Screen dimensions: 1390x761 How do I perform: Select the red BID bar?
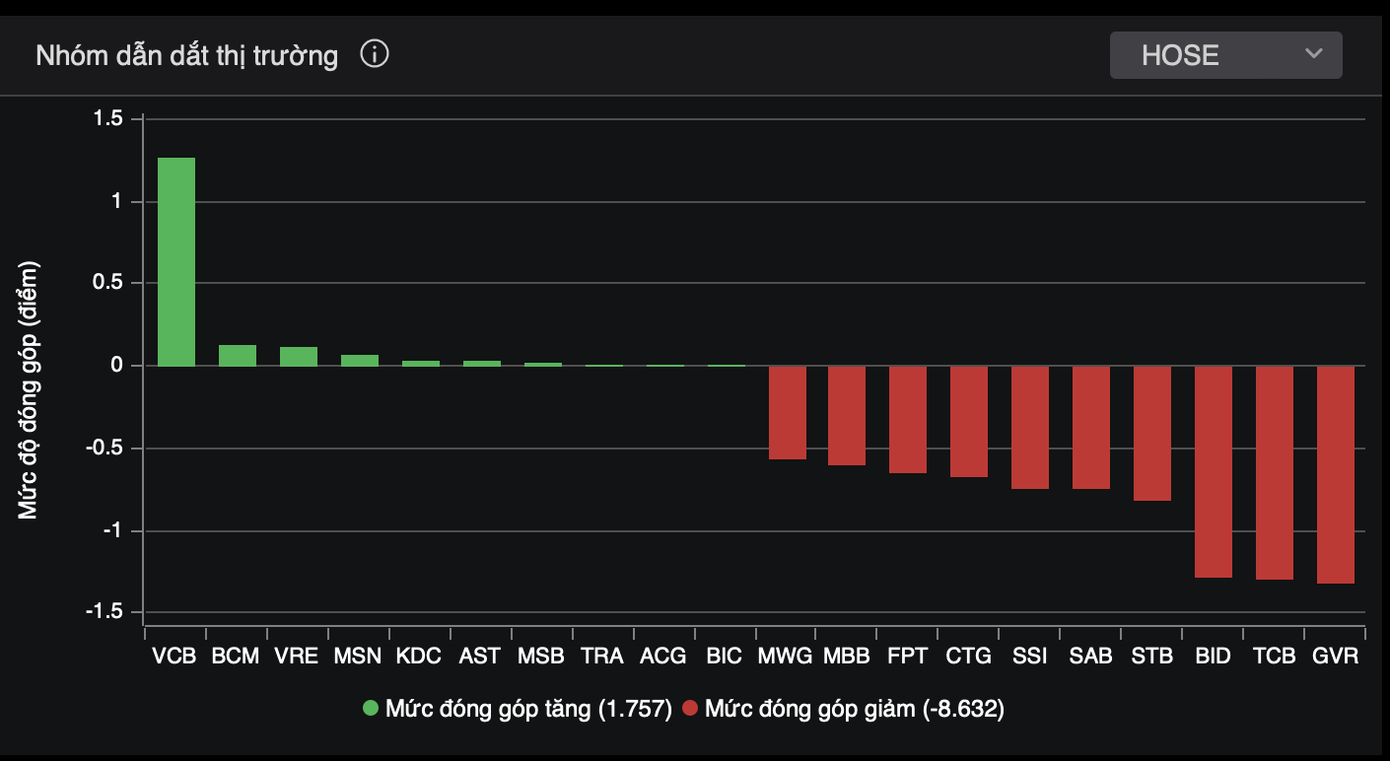click(1213, 471)
